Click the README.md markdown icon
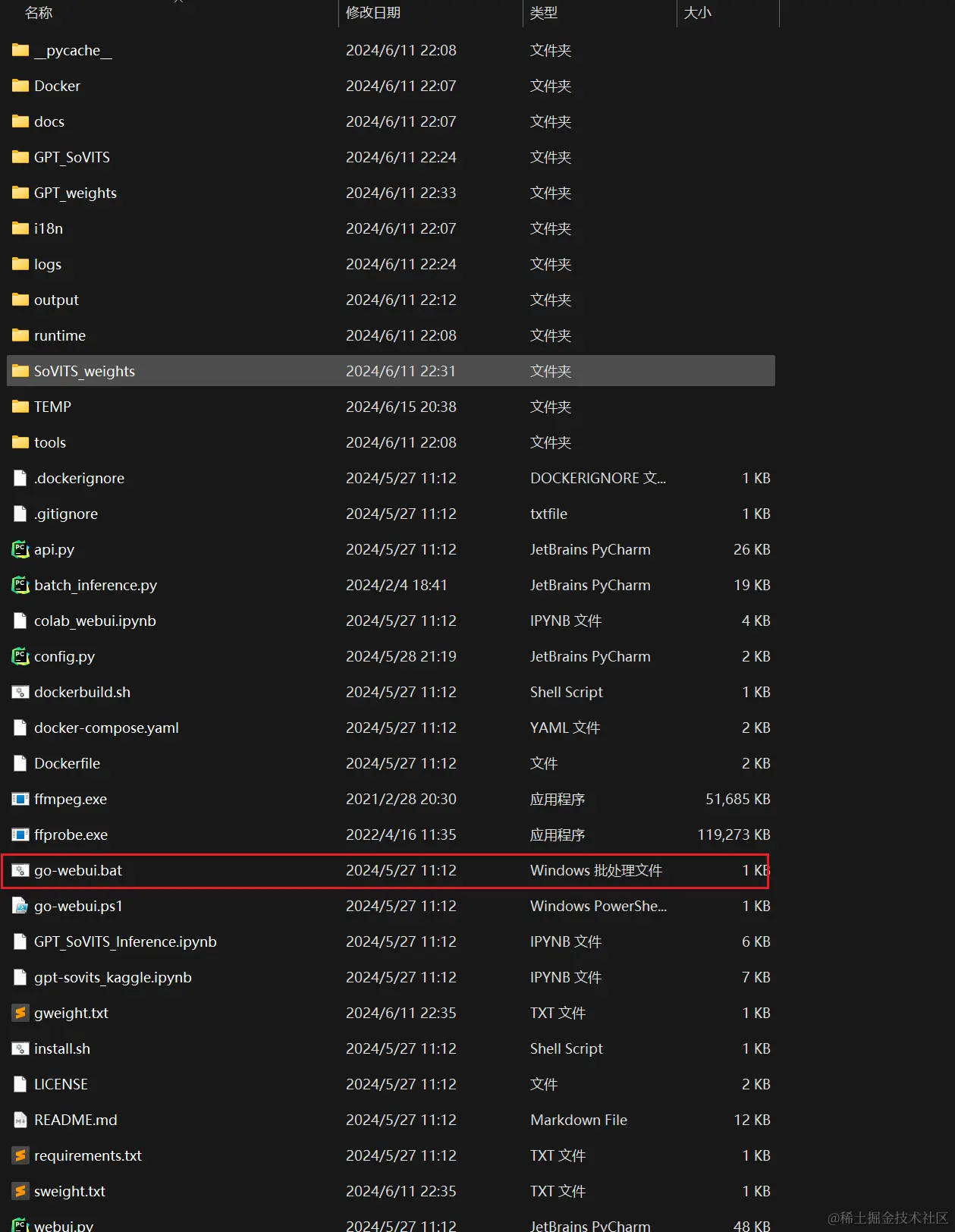The image size is (955, 1232). pyautogui.click(x=20, y=1120)
